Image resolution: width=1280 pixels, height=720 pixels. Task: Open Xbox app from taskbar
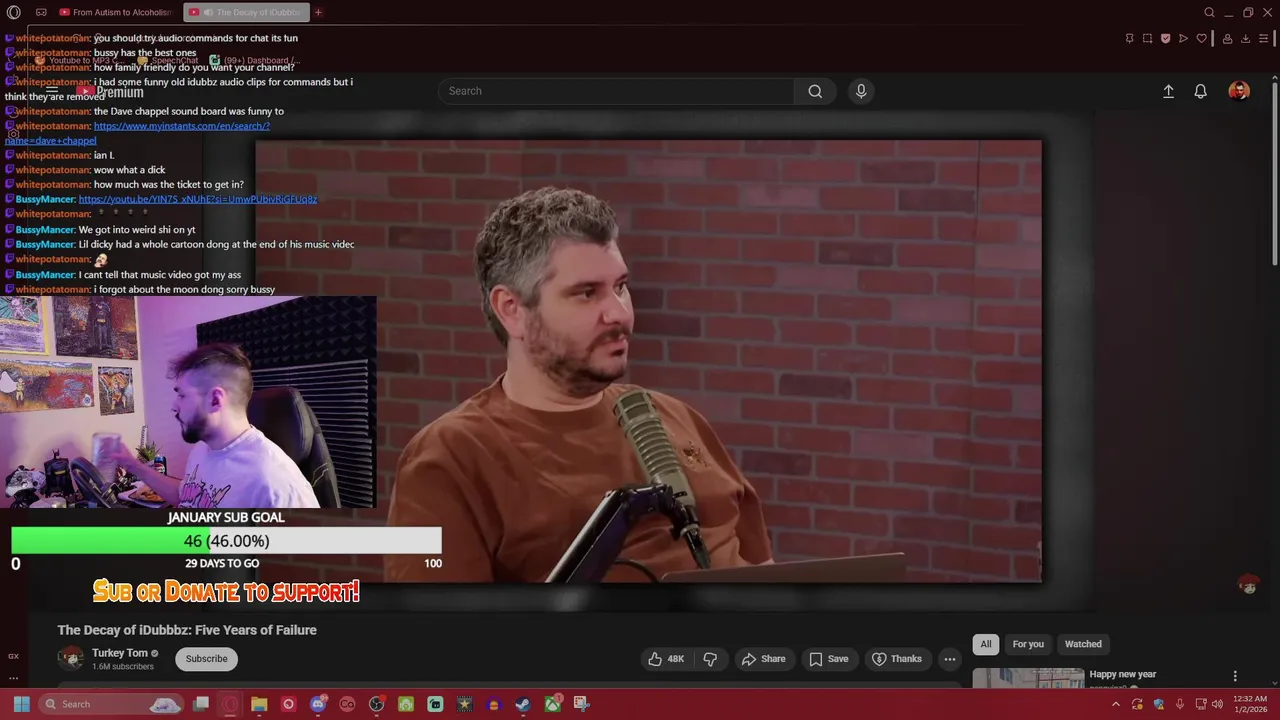[x=552, y=704]
